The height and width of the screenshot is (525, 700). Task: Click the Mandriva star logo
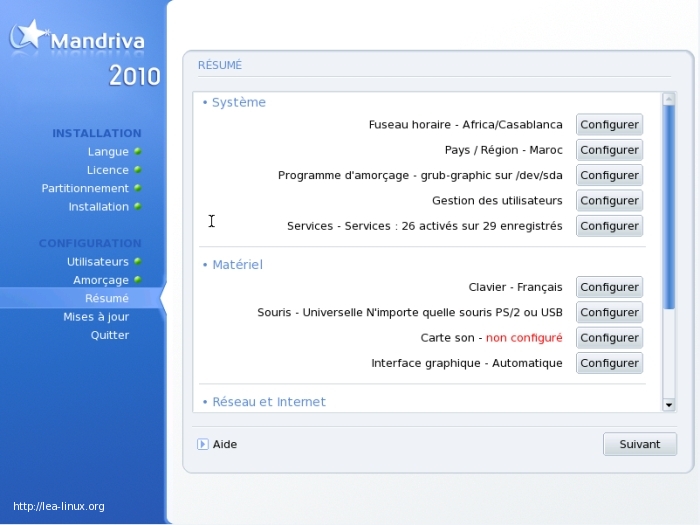(29, 35)
